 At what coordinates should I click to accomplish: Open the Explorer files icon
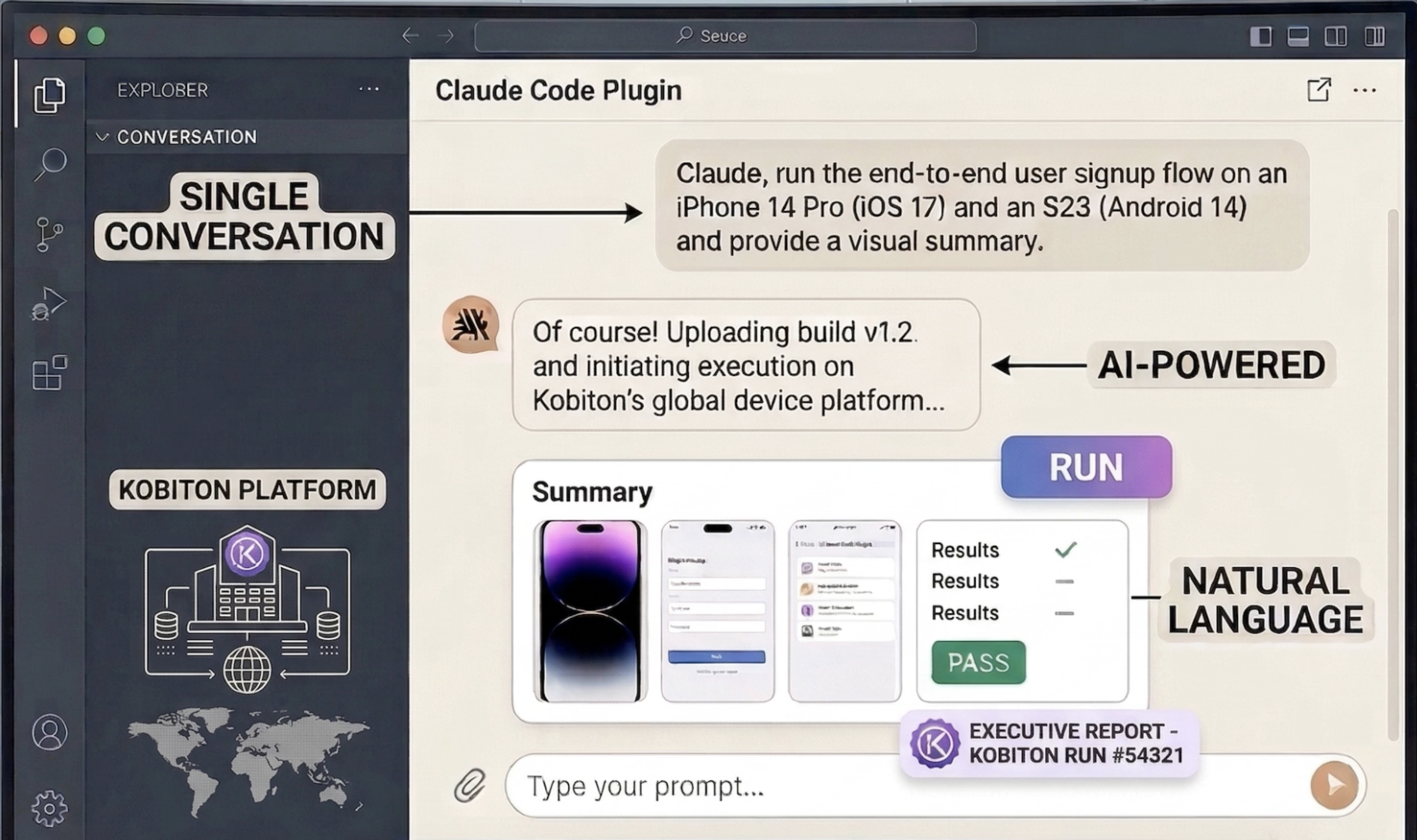point(50,95)
